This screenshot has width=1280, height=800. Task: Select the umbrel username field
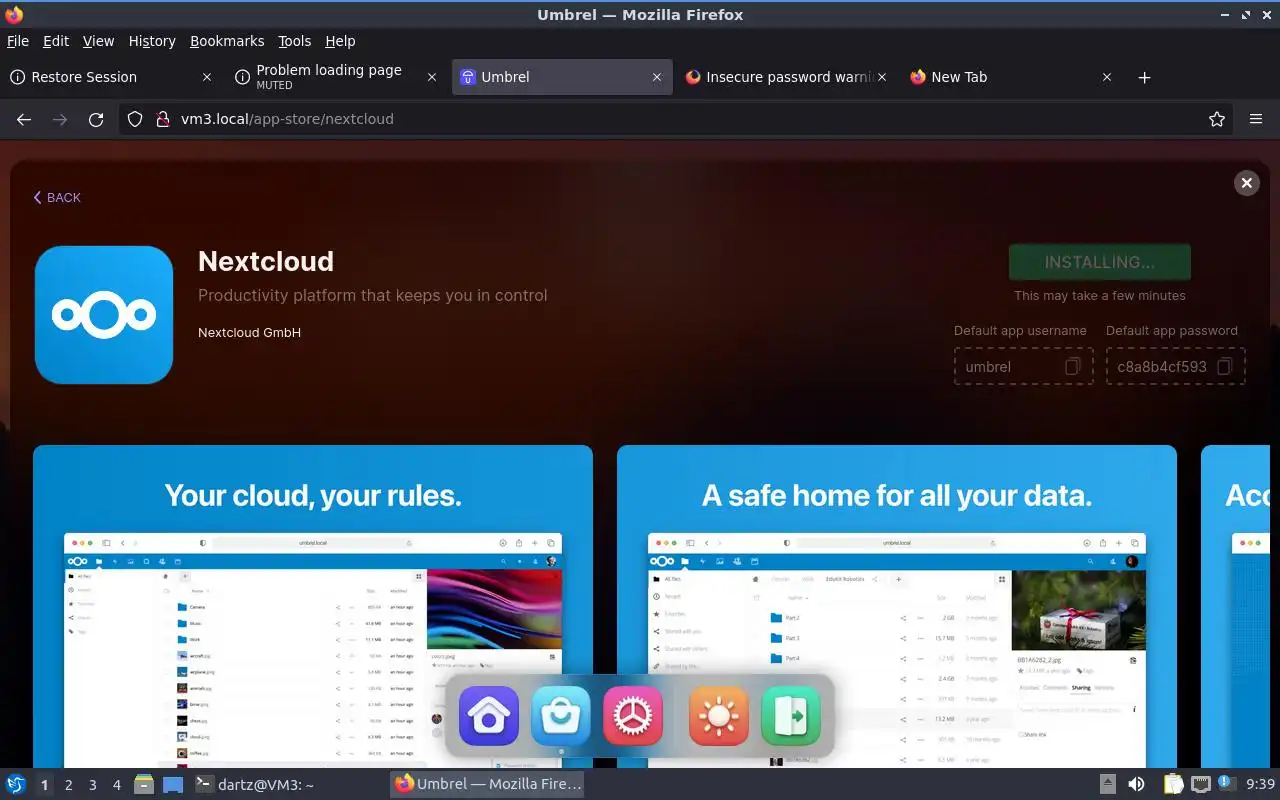[1024, 366]
